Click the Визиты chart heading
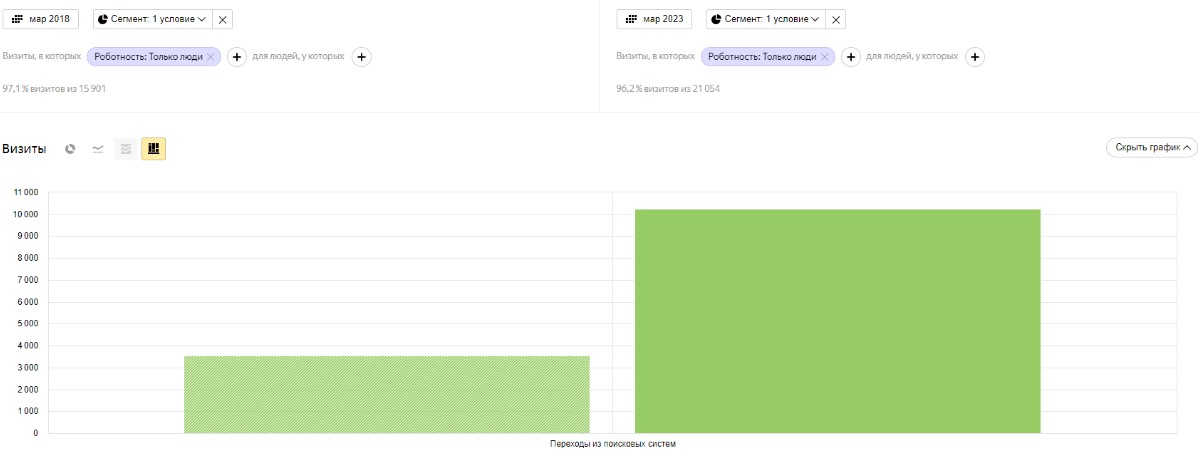Screen dimensions: 1200x458 click(x=24, y=149)
